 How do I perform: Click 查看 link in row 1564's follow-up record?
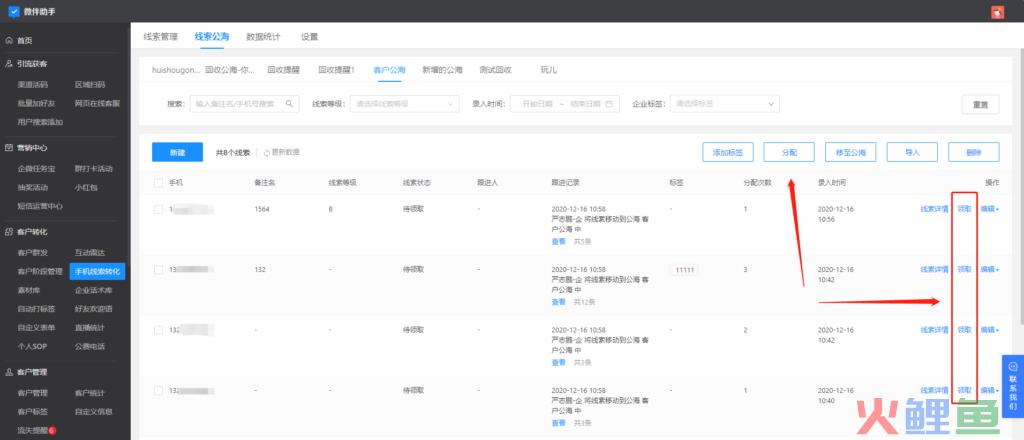[558, 242]
